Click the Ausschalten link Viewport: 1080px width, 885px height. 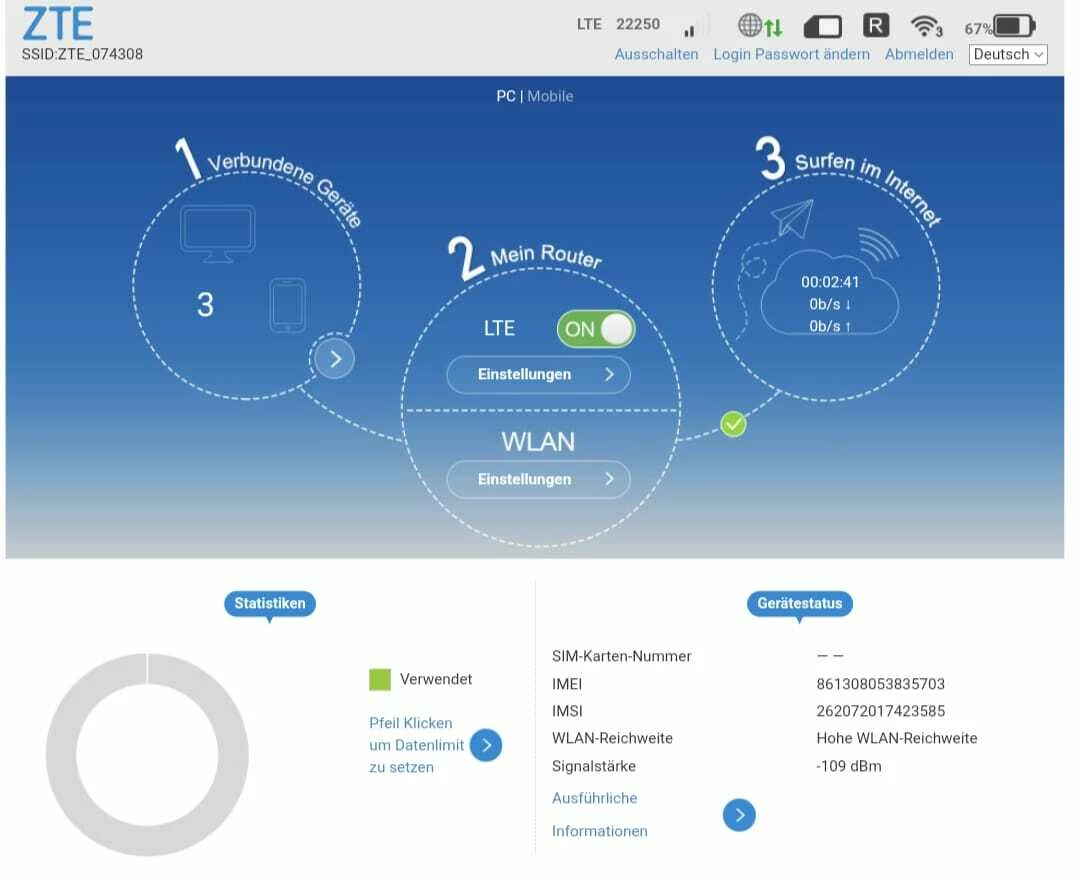pos(656,54)
